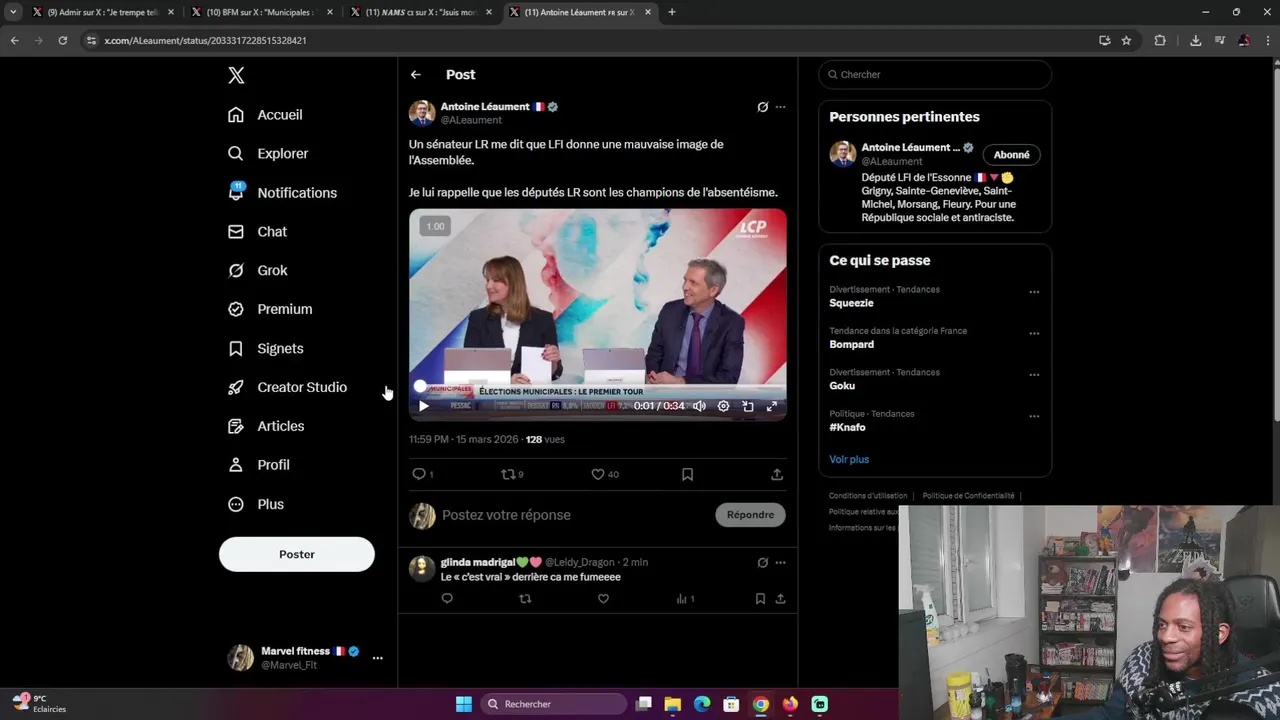
Task: Share the main post
Action: click(x=777, y=474)
